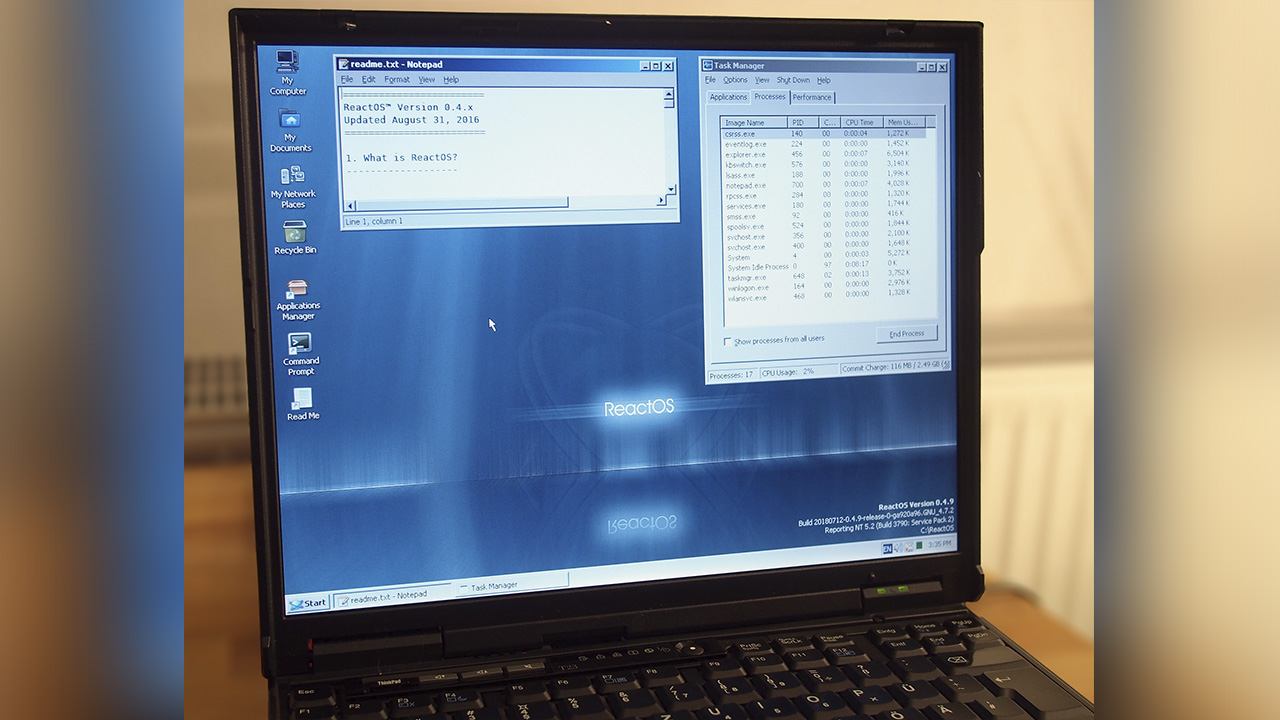Click Notepad horizontal scrollbar right arrow
Screen dimensions: 1280x720
click(661, 200)
